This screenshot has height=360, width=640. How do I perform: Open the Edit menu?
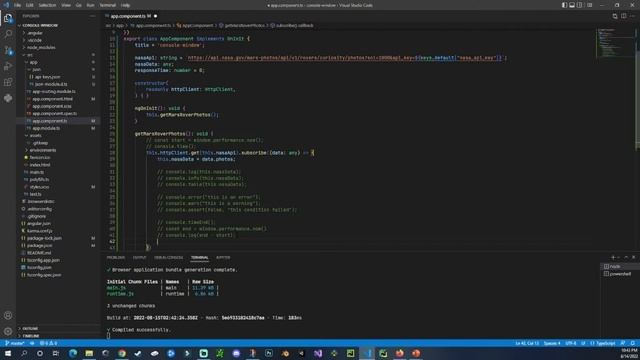30,5
